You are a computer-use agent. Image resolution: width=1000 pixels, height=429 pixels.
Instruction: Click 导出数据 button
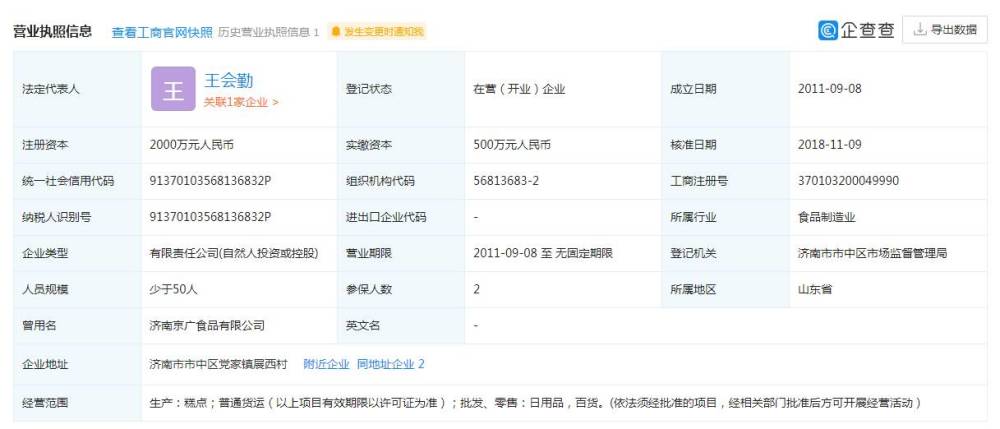tap(945, 30)
